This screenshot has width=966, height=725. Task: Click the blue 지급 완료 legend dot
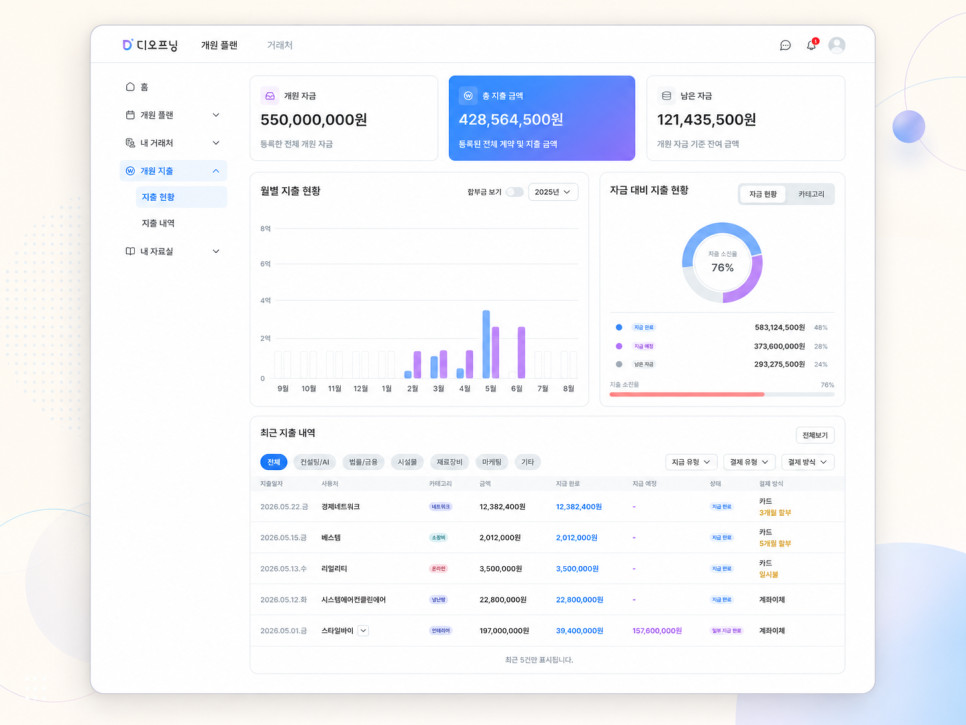pos(619,327)
